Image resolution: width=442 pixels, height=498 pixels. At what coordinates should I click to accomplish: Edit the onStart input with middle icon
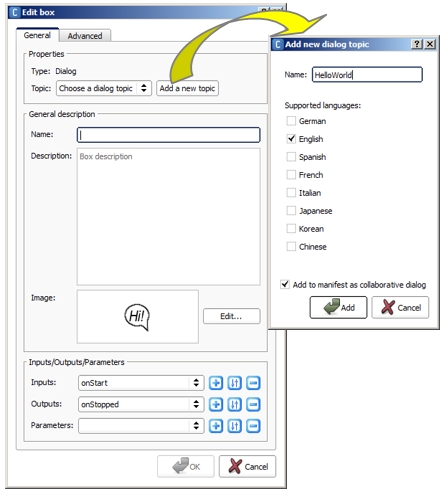[x=234, y=383]
